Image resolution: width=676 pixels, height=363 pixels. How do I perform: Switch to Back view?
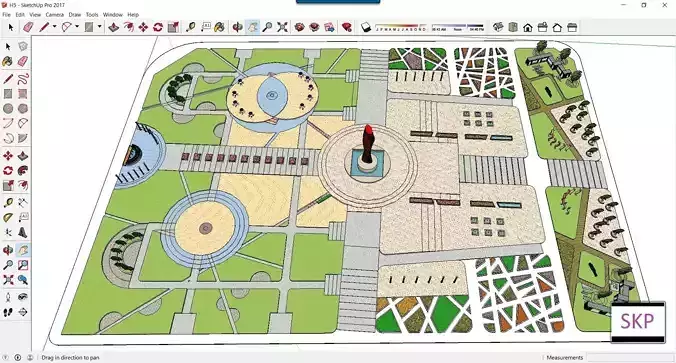[x=557, y=27]
